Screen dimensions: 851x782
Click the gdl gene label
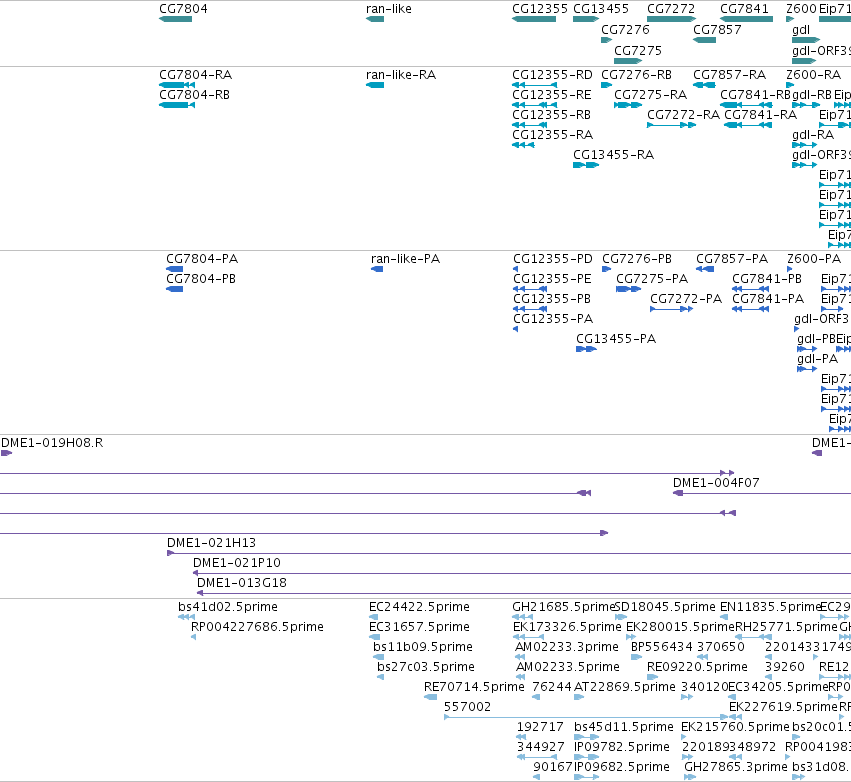(x=801, y=29)
